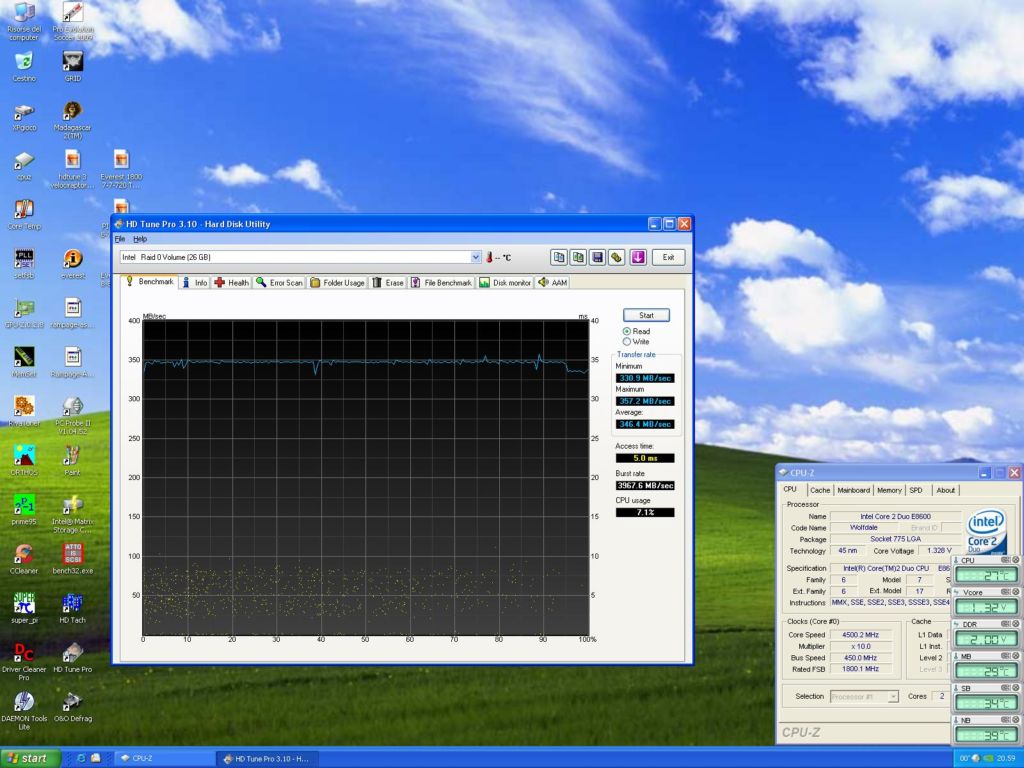Click the Vcore gauge showing 1.32 V

click(986, 607)
